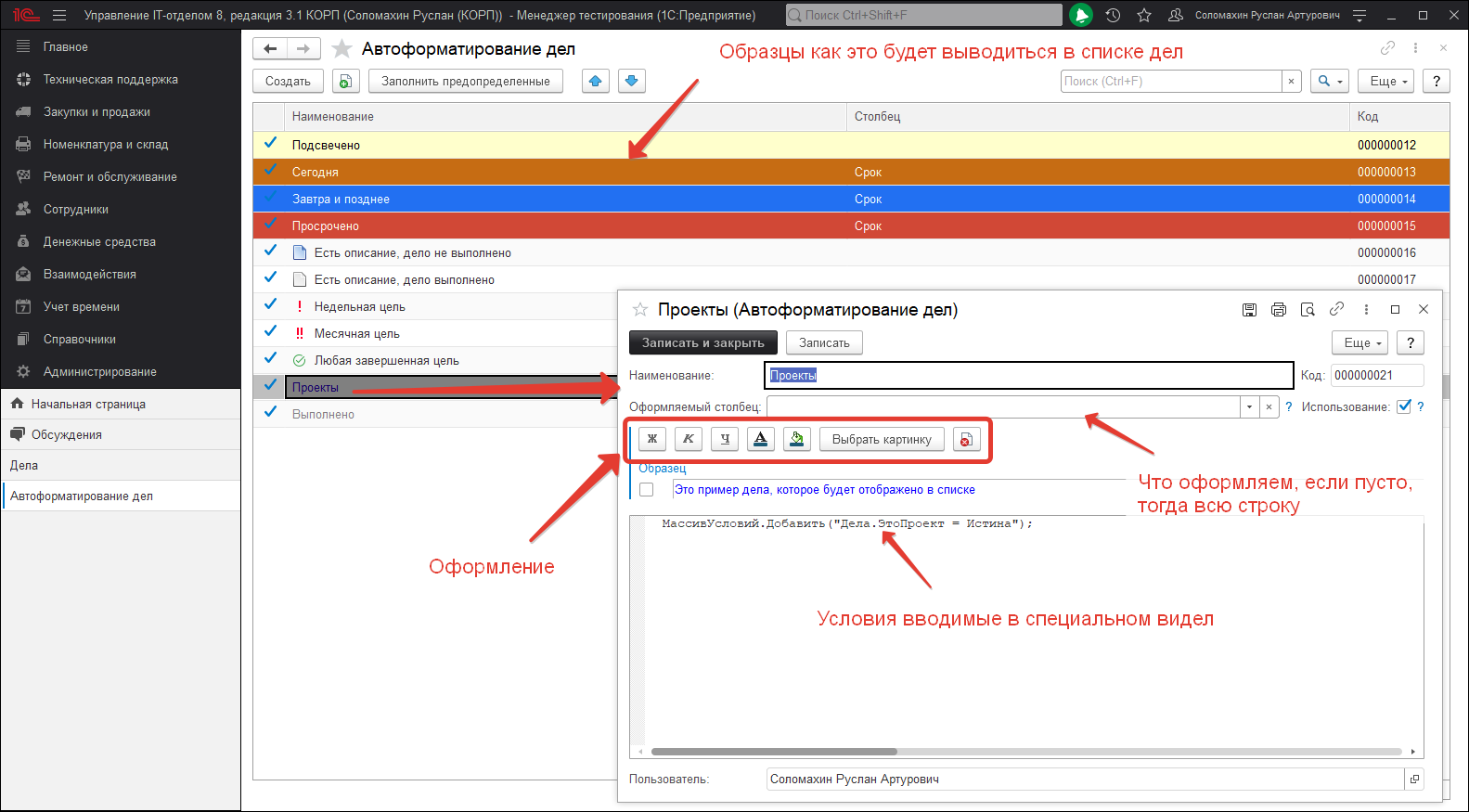The image size is (1469, 812).
Task: Click the Наименование field with Проекты
Action: [1029, 375]
